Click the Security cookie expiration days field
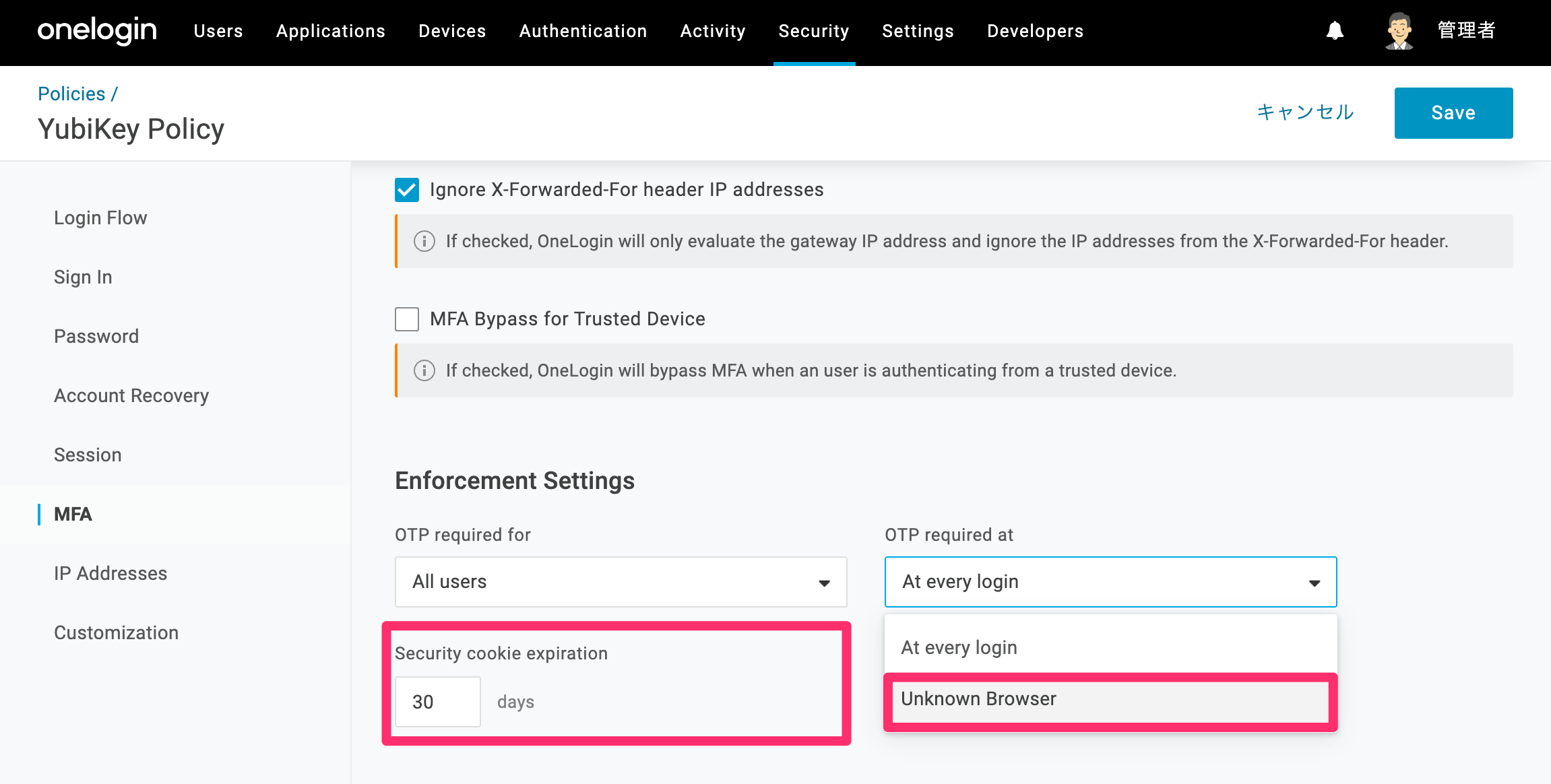 pyautogui.click(x=438, y=702)
